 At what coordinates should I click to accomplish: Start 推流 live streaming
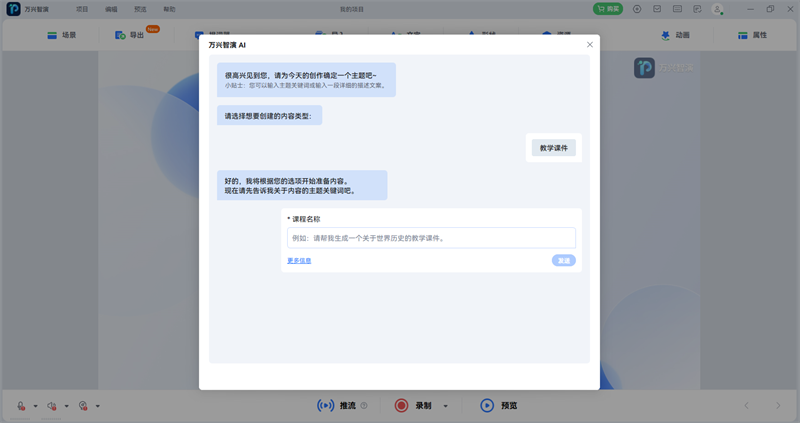336,405
